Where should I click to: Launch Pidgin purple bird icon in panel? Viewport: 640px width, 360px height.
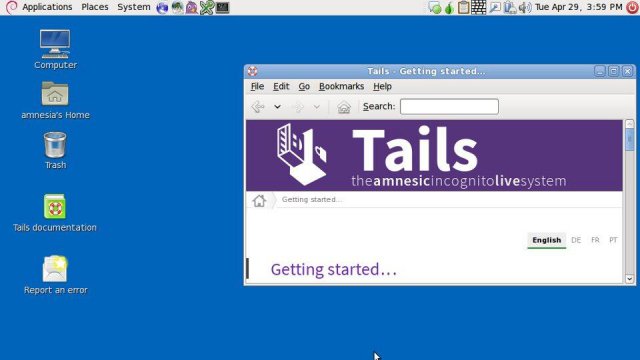(x=191, y=7)
